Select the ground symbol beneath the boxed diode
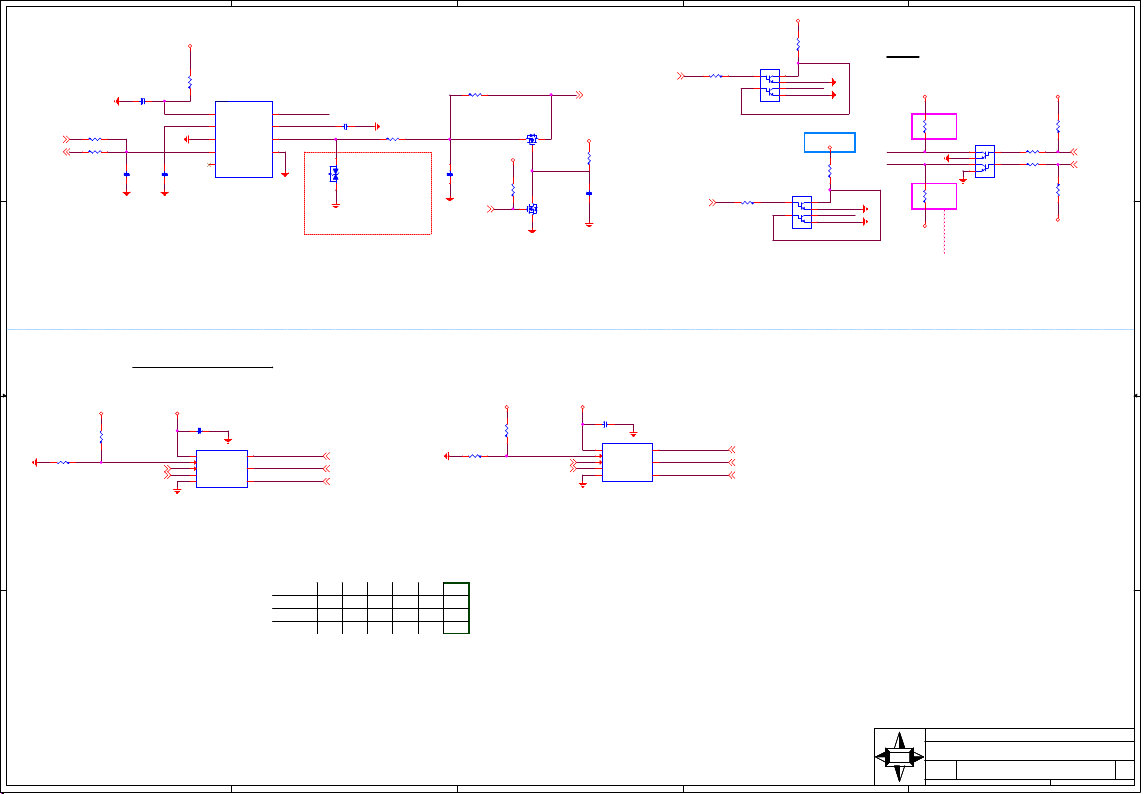 pos(335,206)
